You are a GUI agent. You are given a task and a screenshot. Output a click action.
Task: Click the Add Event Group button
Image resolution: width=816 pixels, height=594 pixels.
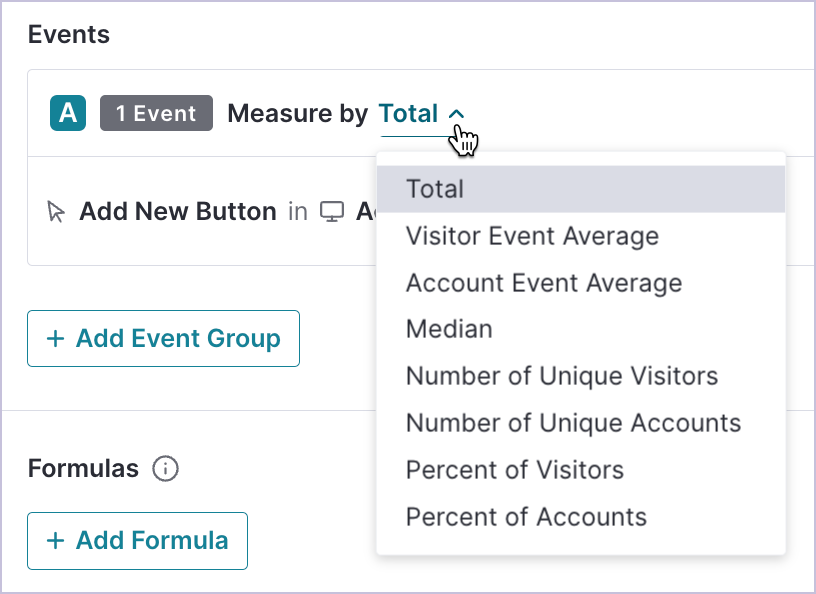tap(163, 338)
